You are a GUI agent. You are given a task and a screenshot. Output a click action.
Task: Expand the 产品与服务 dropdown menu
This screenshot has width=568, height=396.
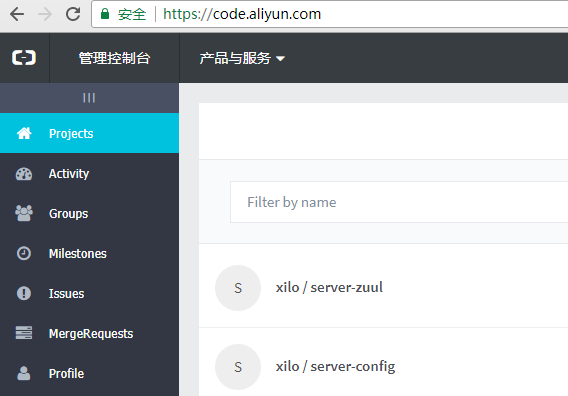pos(242,58)
